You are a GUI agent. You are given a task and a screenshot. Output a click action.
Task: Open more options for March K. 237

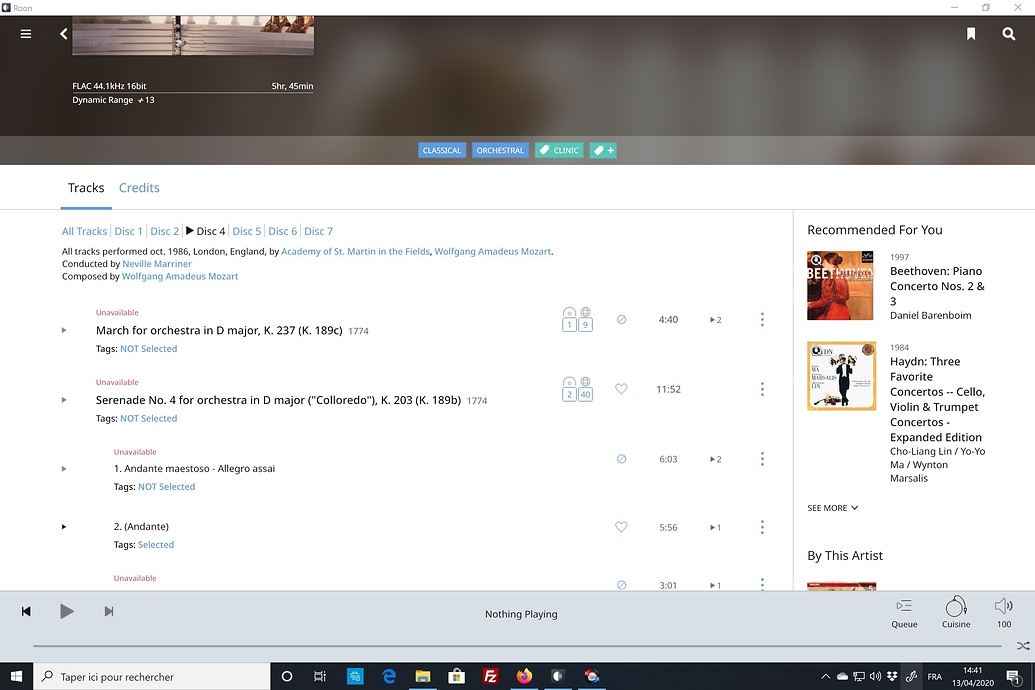[x=762, y=320]
